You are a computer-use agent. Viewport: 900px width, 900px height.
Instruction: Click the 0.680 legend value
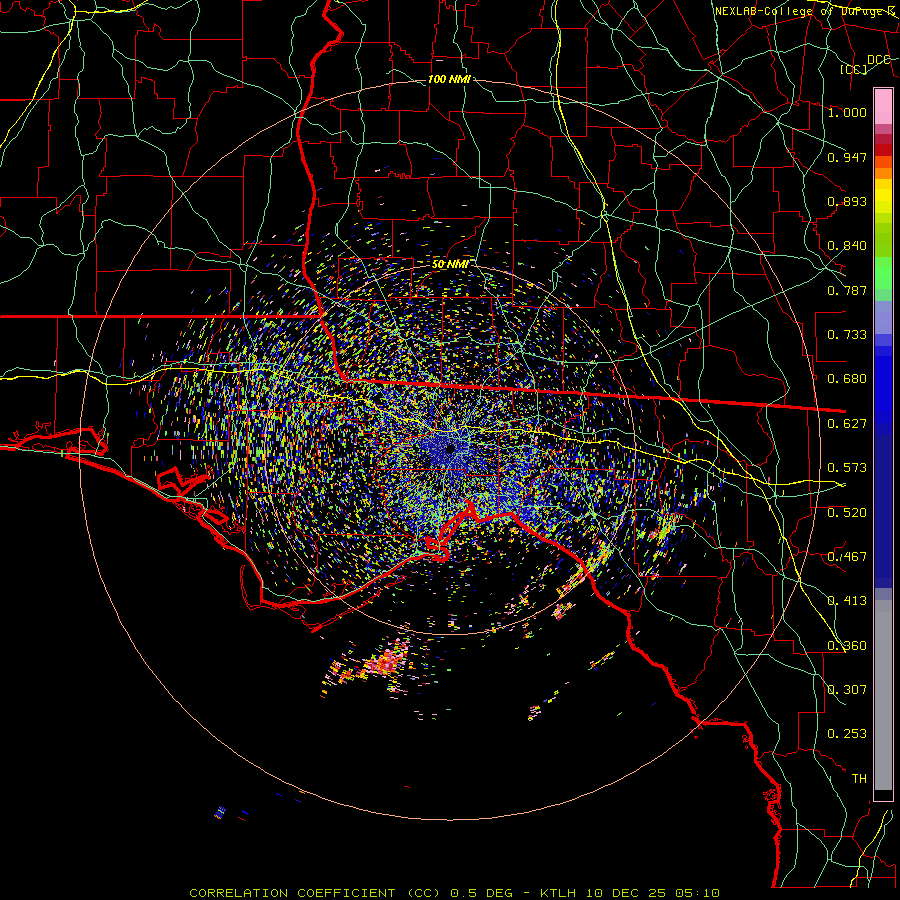click(x=847, y=379)
